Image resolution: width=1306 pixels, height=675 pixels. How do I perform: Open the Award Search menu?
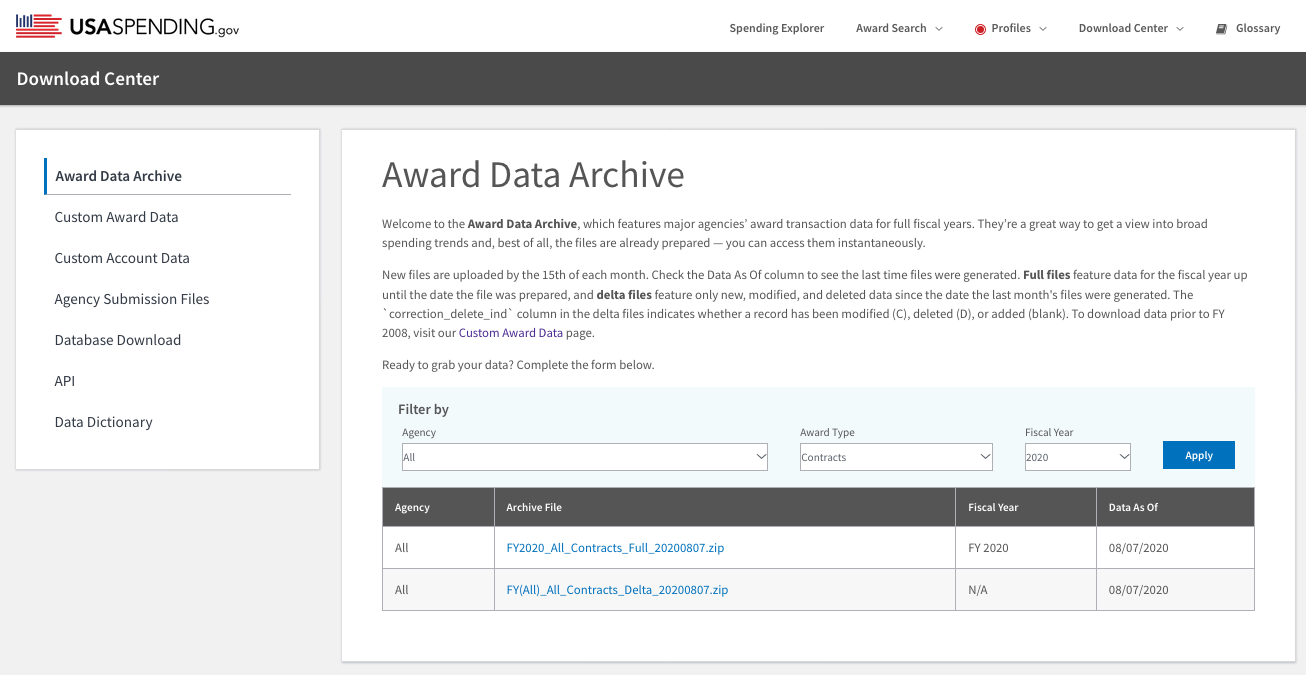[x=891, y=28]
